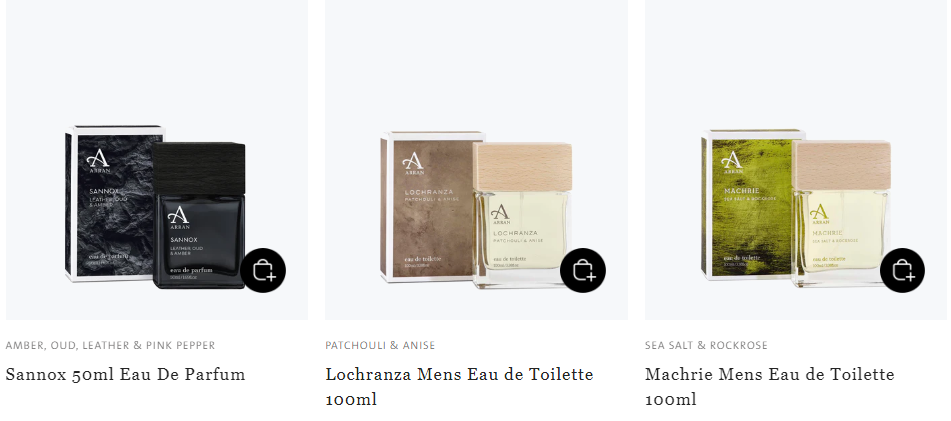Click the Sea Salt & Rockrose label
The image size is (951, 421).
(706, 346)
